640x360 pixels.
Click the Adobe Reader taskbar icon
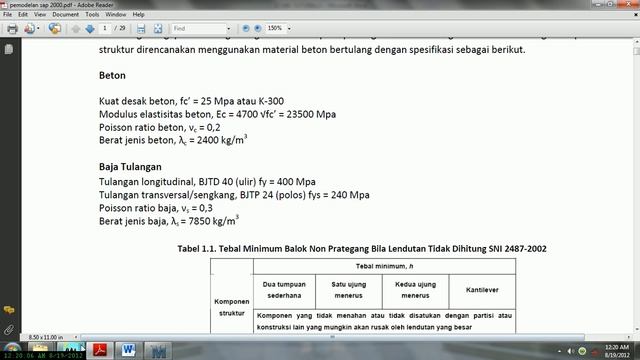click(x=100, y=351)
